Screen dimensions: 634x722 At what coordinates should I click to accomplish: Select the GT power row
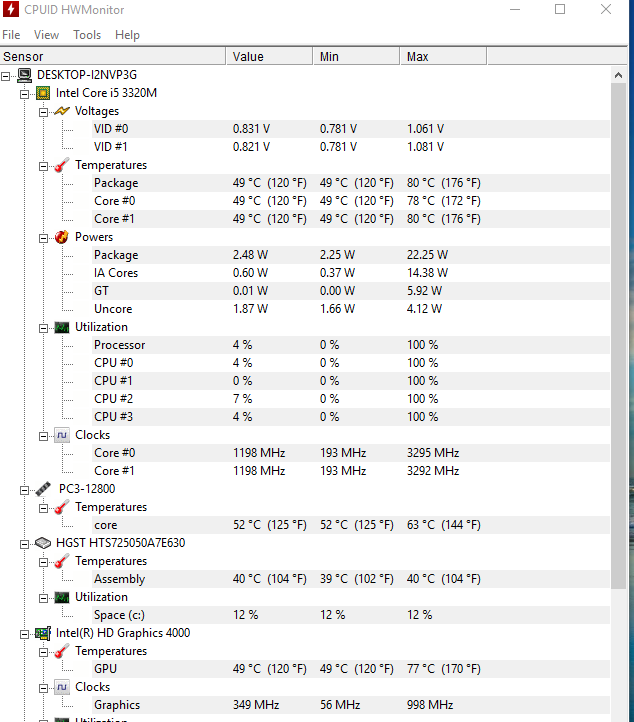tap(351, 291)
